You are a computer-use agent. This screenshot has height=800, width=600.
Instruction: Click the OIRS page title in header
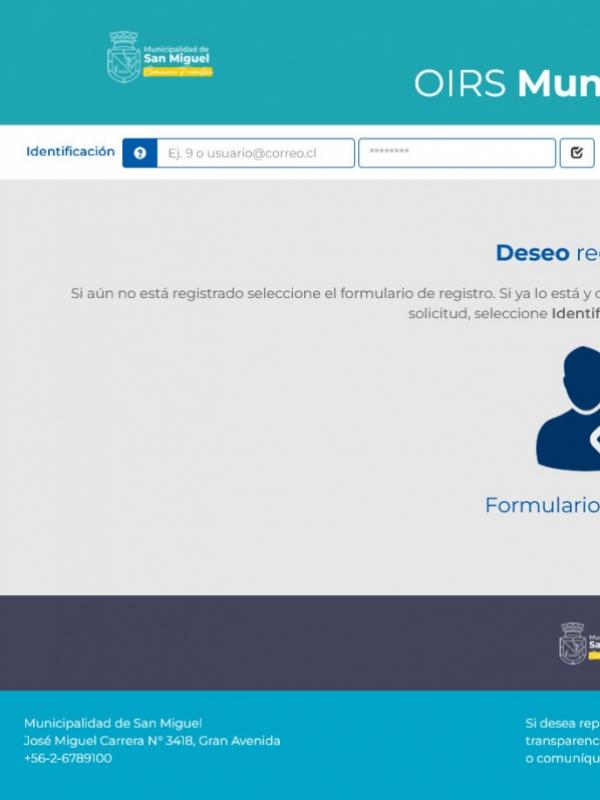506,84
